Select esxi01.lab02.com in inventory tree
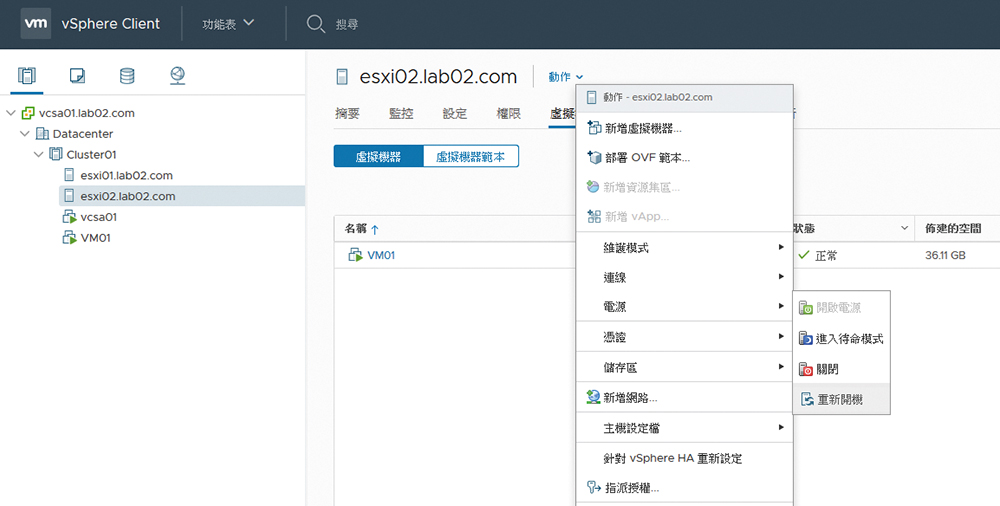The height and width of the screenshot is (506, 1000). click(127, 175)
